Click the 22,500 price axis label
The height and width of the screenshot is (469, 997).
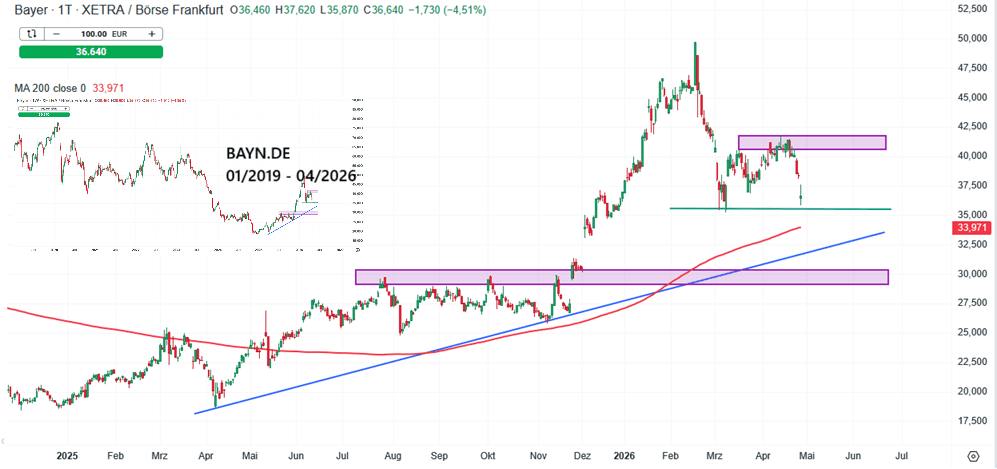pos(972,362)
